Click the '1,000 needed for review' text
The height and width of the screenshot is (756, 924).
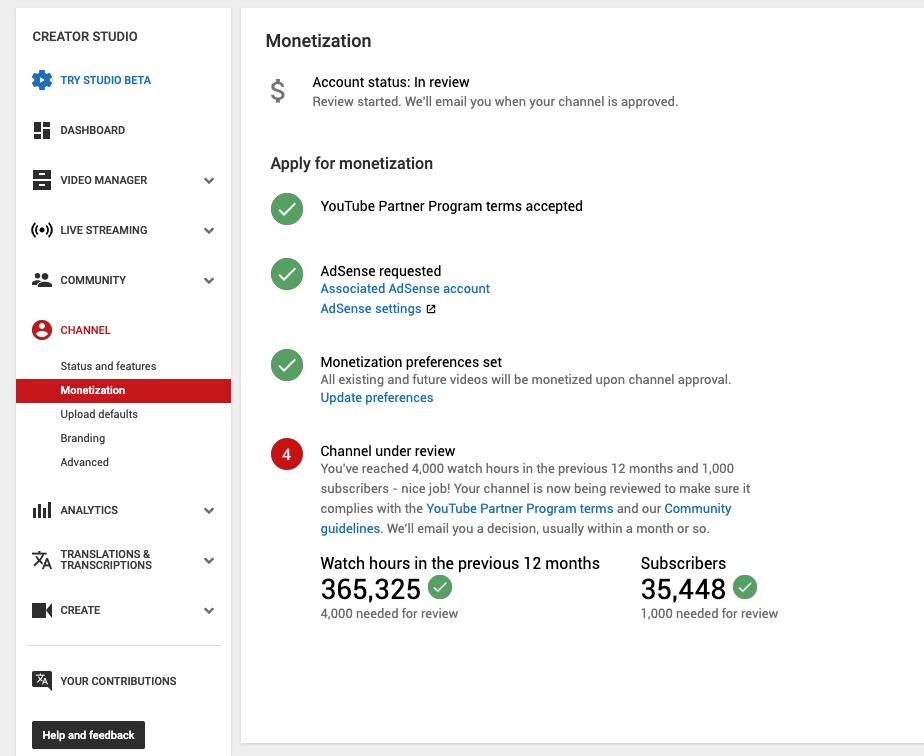(x=710, y=614)
